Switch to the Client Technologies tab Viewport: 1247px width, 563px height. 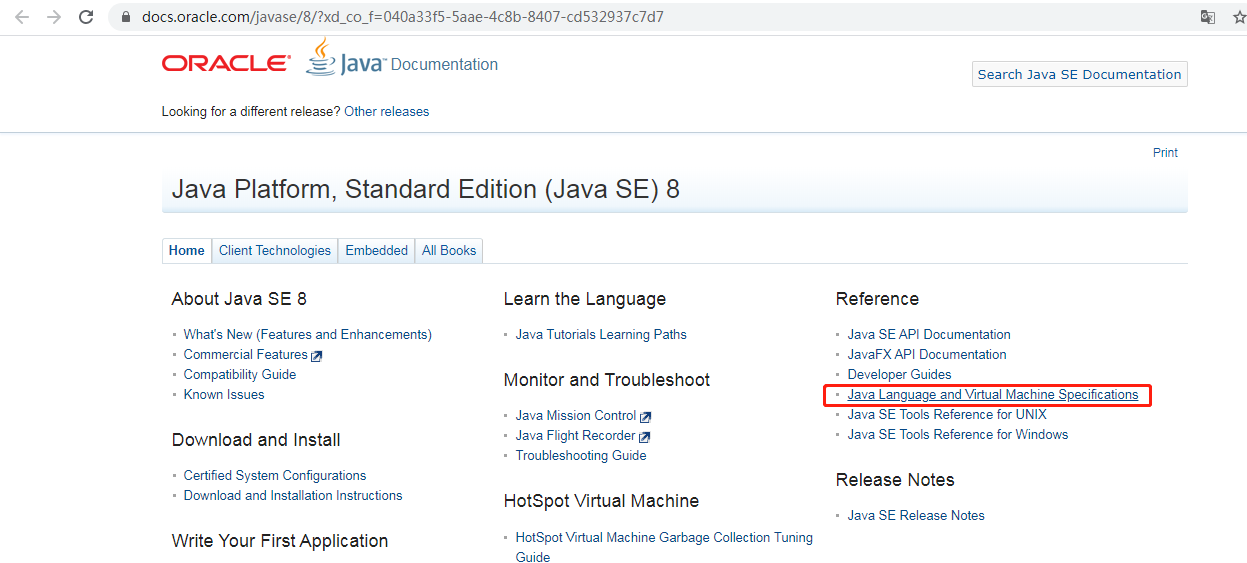point(275,251)
